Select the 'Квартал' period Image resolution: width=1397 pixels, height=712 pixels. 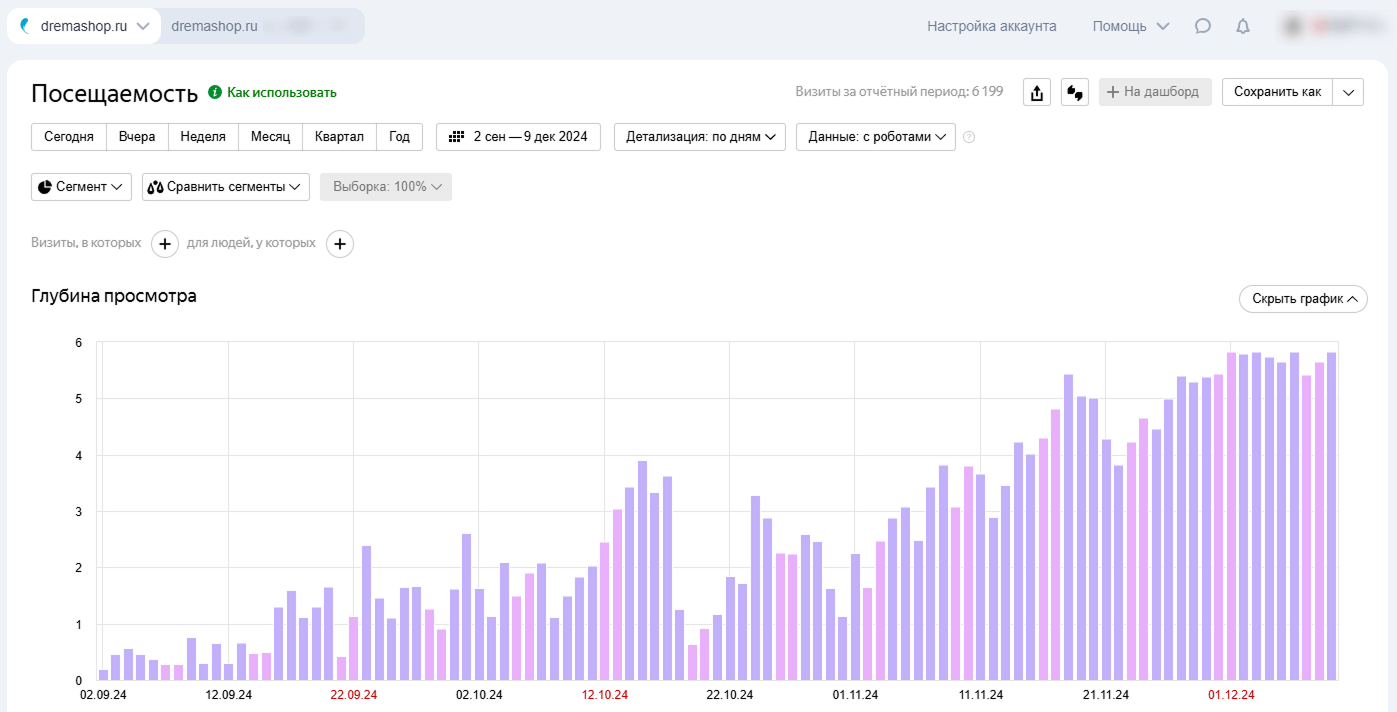tap(339, 137)
